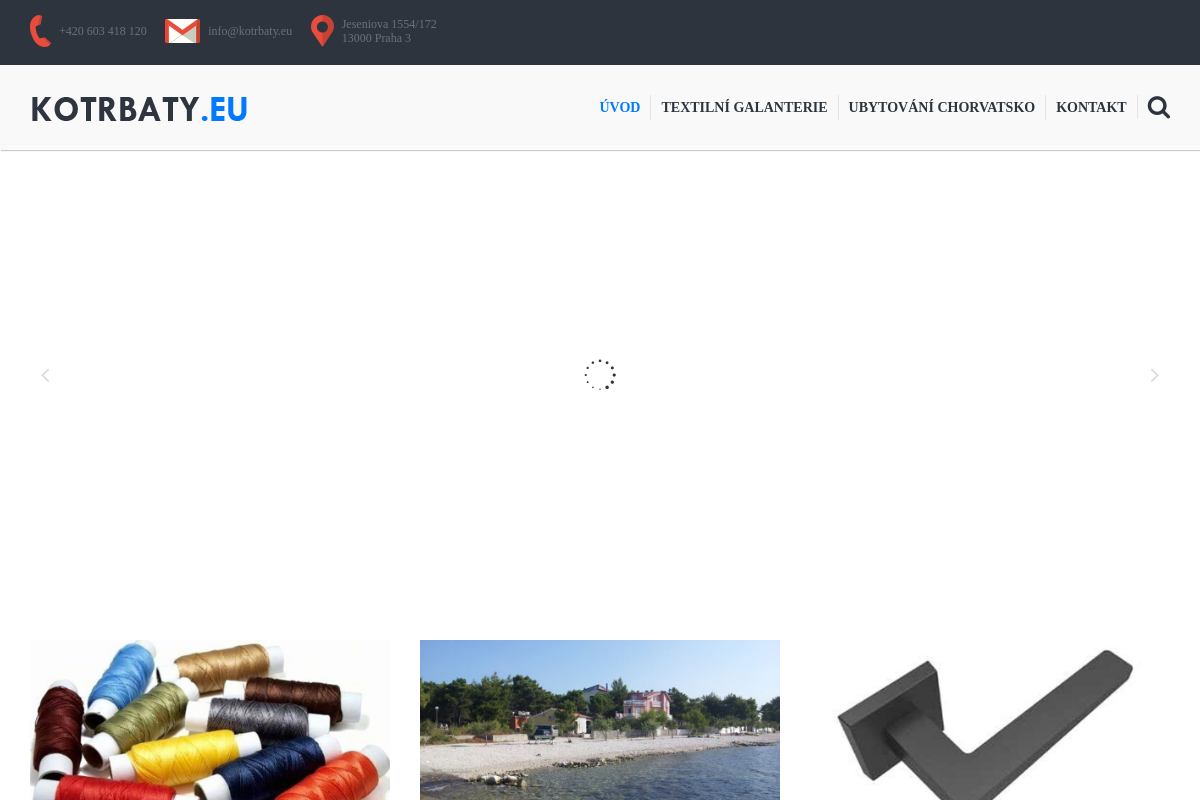Image resolution: width=1200 pixels, height=800 pixels.
Task: Go to previous slide with left arrow
Action: tap(45, 375)
